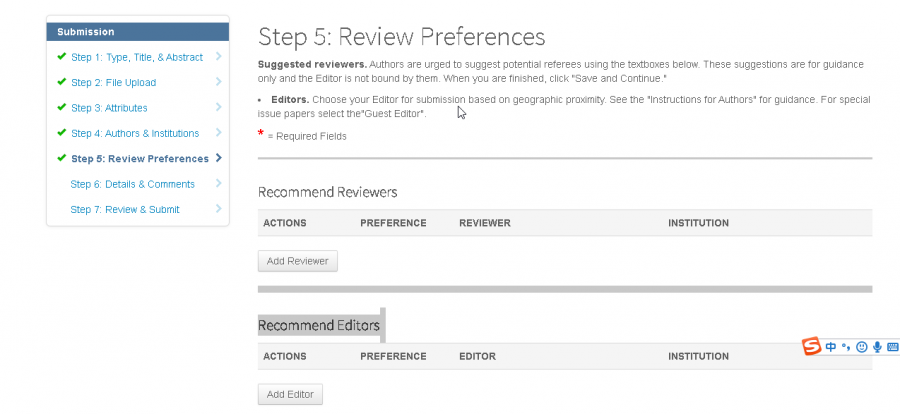900x414 pixels.
Task: Navigate to Step 6: Details & Comments
Action: click(132, 184)
